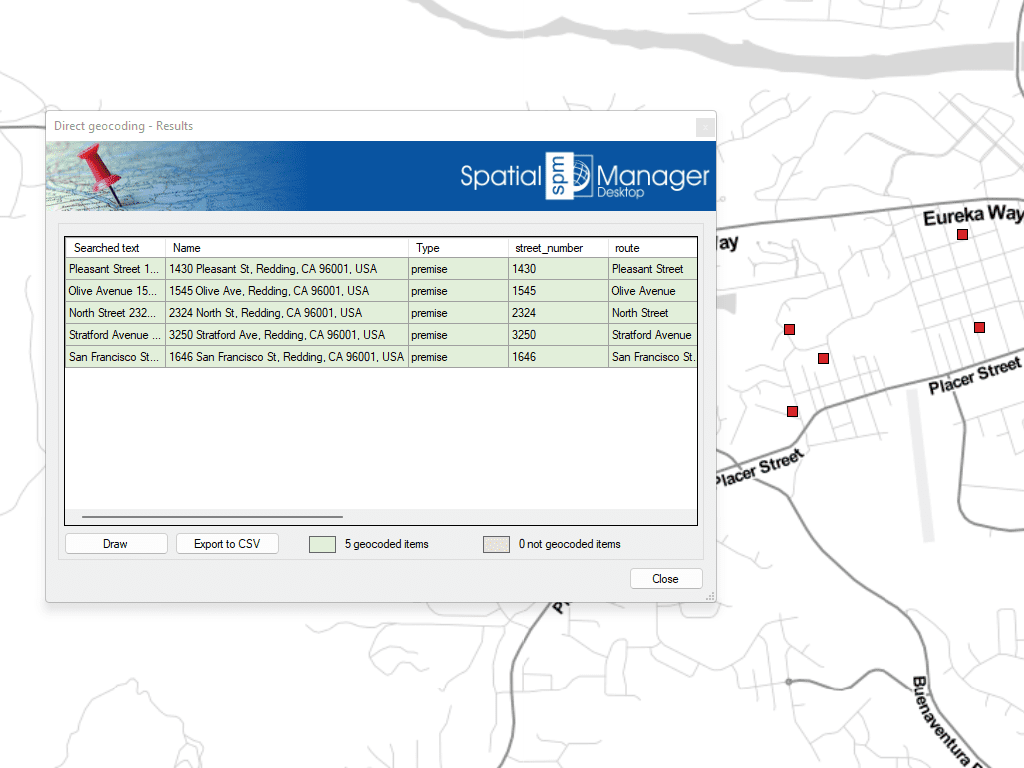Select cell '1545 Olive Ave, Redding, CA 96001, USA'
Image resolution: width=1024 pixels, height=768 pixels.
pyautogui.click(x=287, y=291)
